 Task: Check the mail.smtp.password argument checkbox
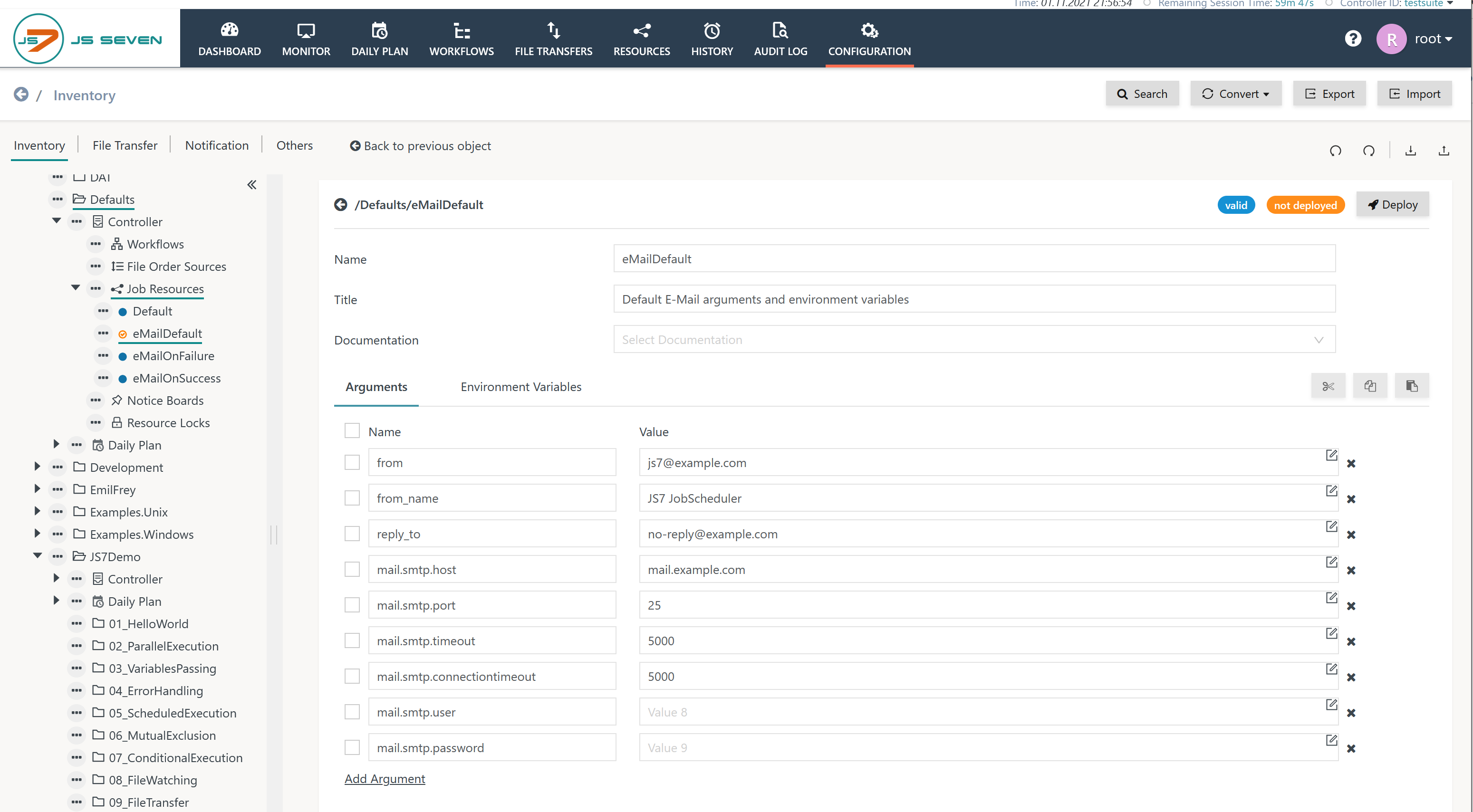pyautogui.click(x=352, y=747)
